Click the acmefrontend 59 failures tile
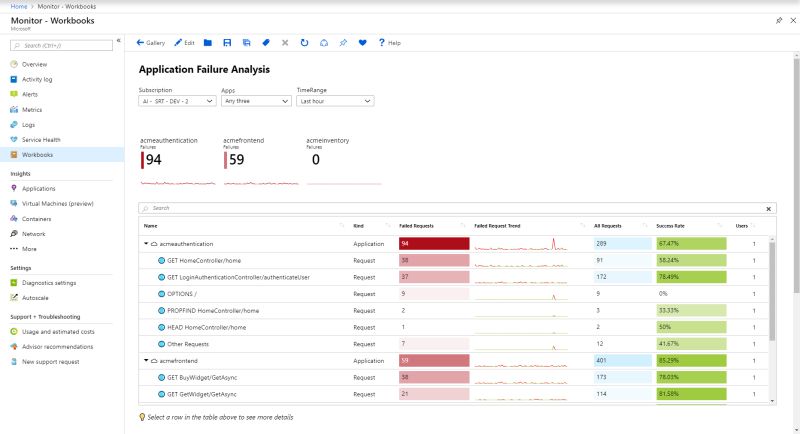800x434 pixels. tap(261, 161)
